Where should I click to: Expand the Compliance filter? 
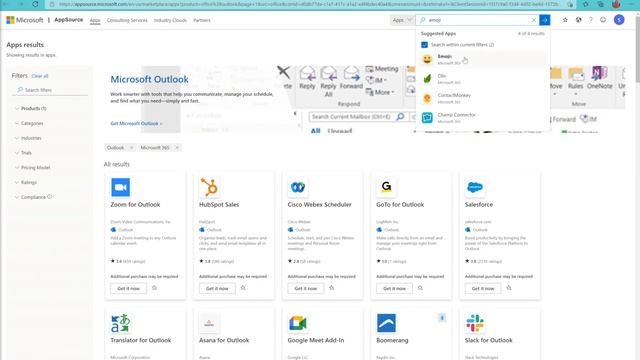click(x=30, y=197)
